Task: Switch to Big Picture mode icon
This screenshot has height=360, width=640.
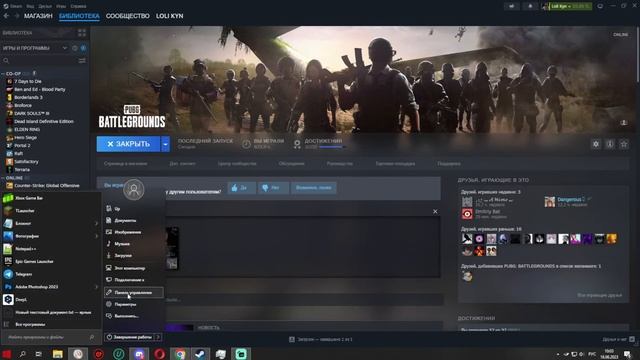Action: [600, 6]
